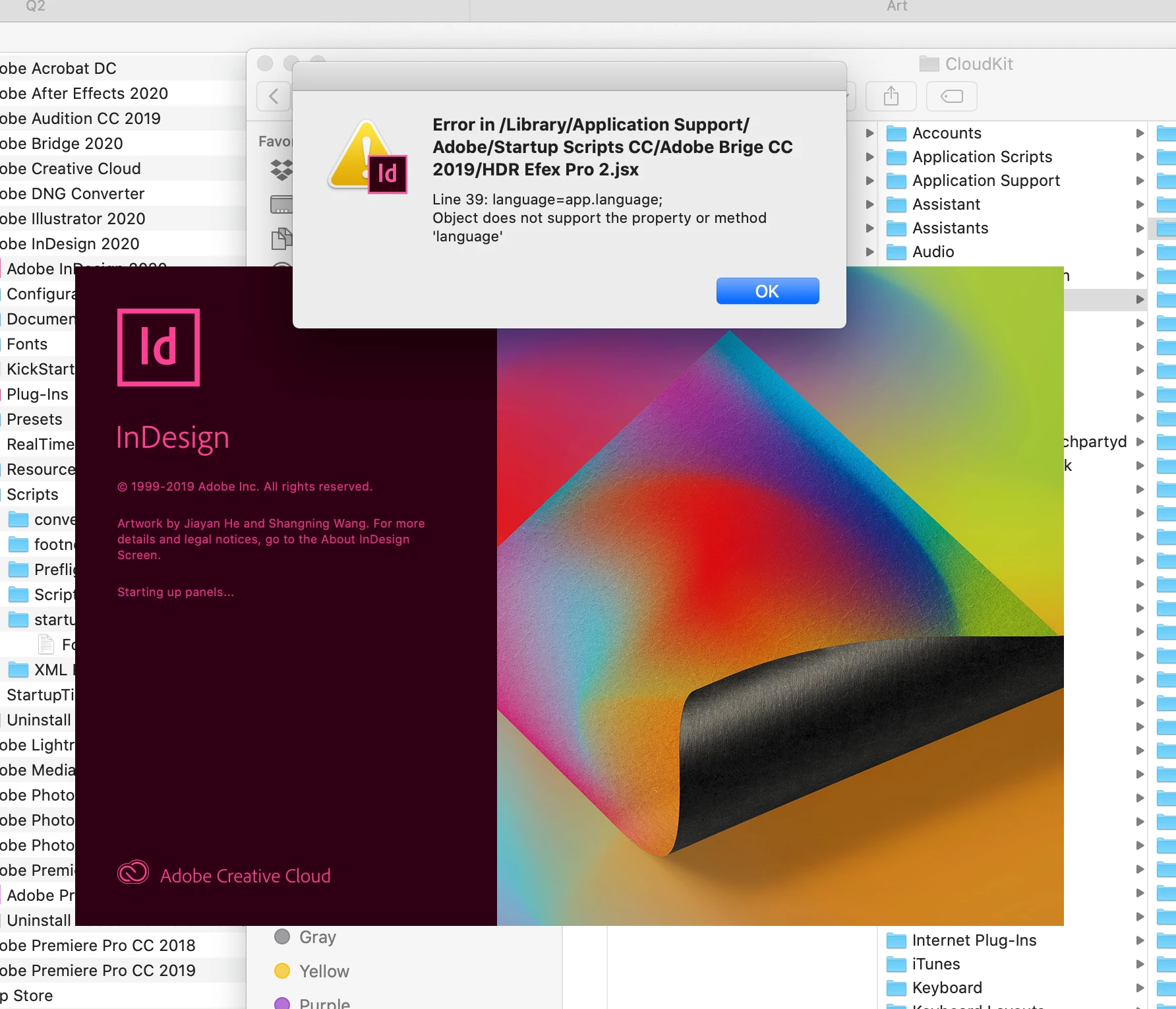Select Dropbox icon in Finder sidebar
This screenshot has height=1009, width=1176.
coord(281,169)
